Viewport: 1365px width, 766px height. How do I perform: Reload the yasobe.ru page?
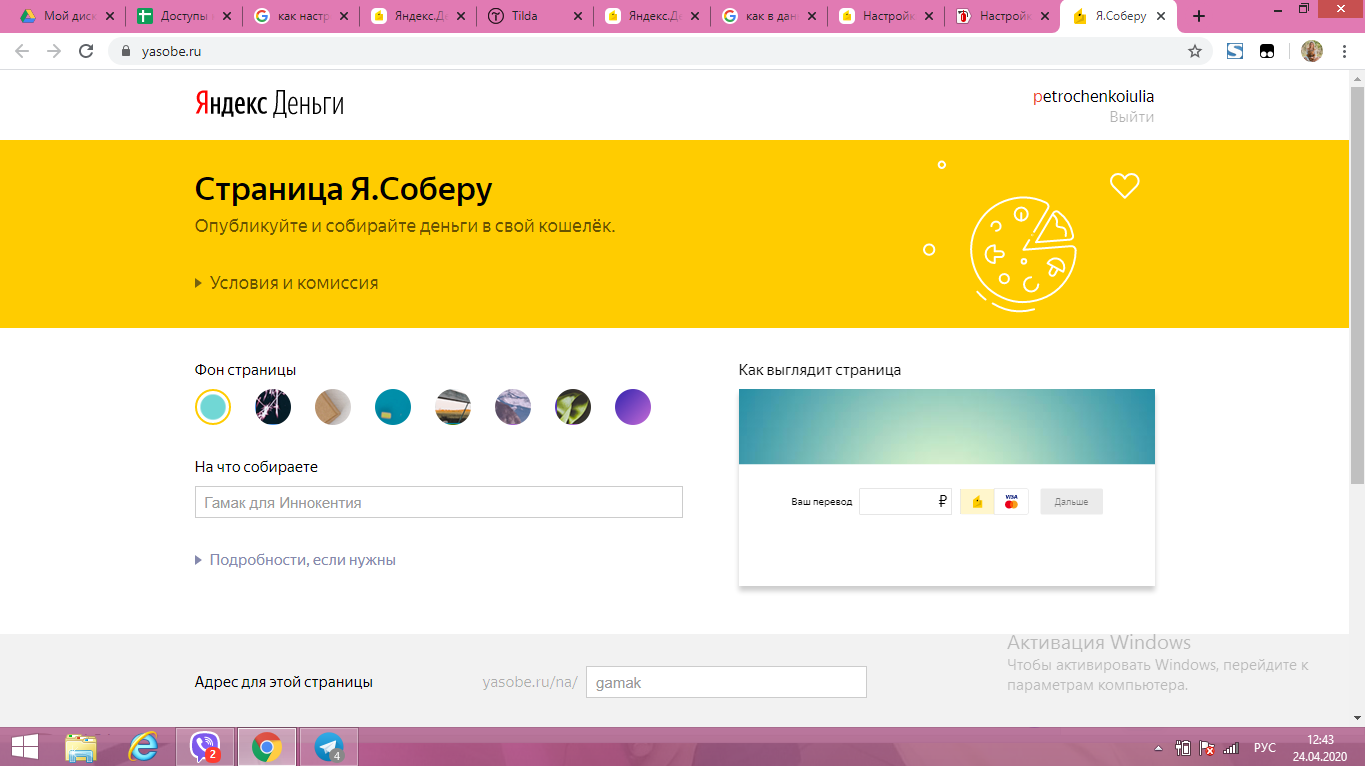pos(87,51)
